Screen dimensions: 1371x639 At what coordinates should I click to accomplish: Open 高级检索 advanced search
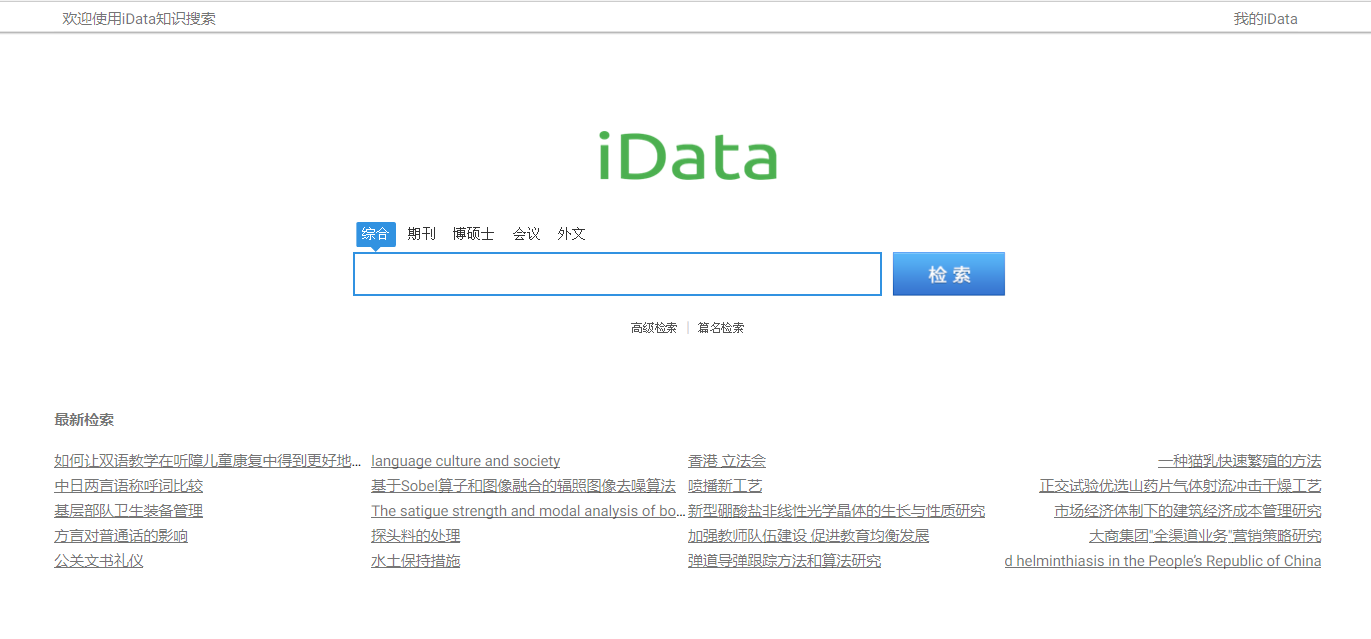click(x=654, y=328)
